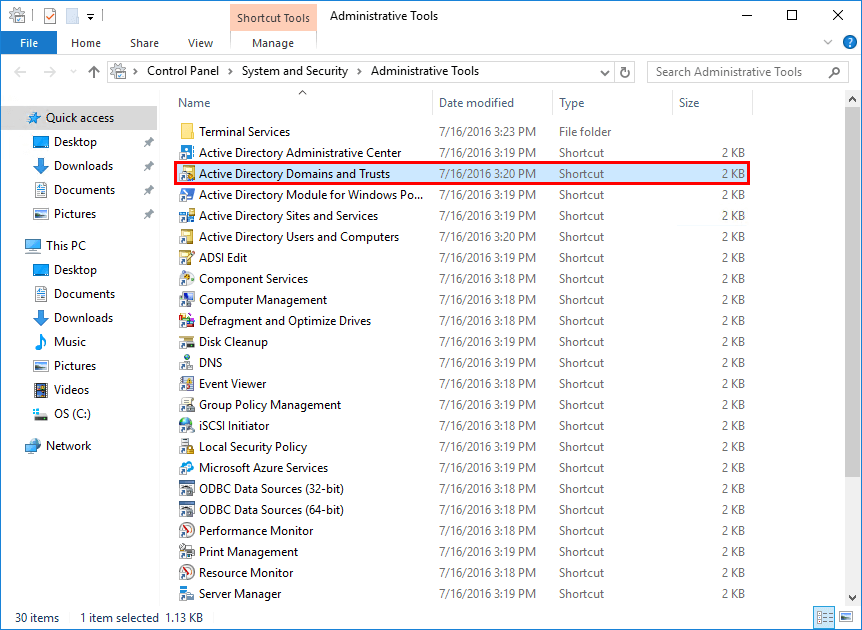Click the ODBC Data Sources (64-bit) icon
862x630 pixels.
click(187, 510)
